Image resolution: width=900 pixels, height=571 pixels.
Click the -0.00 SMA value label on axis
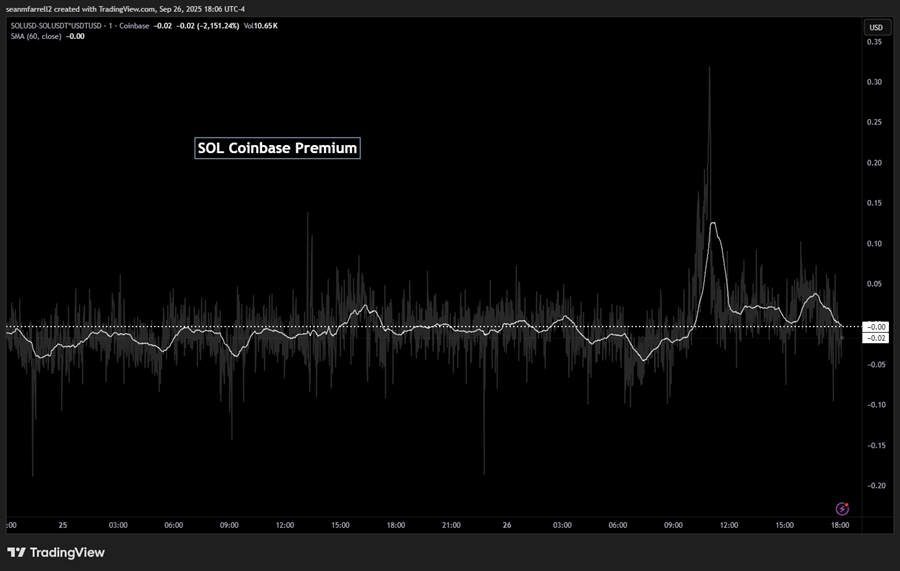coord(875,327)
